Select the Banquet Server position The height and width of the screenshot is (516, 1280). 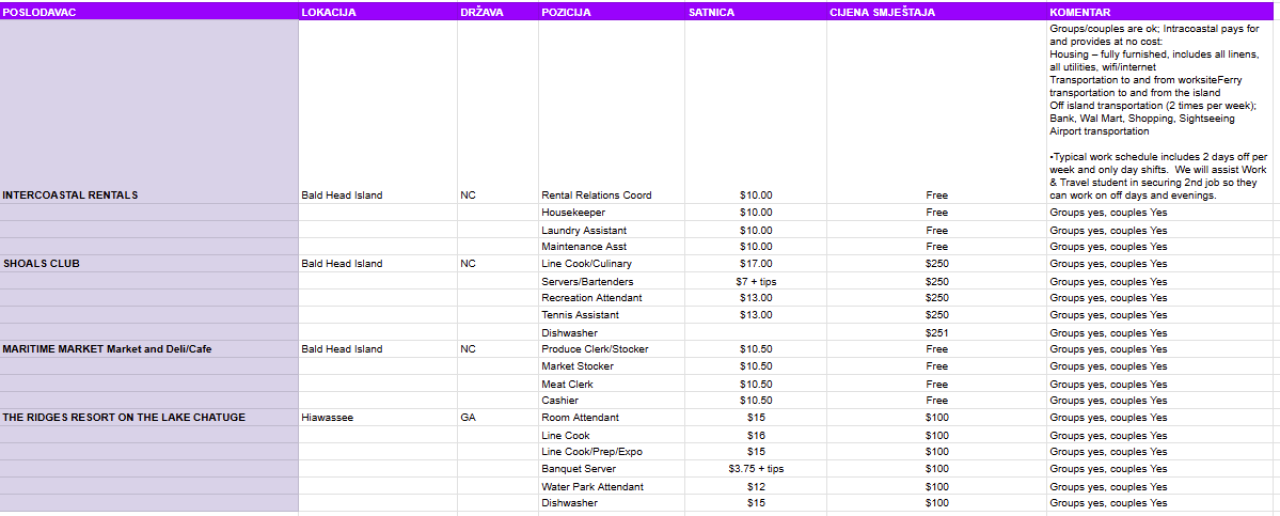tap(612, 469)
